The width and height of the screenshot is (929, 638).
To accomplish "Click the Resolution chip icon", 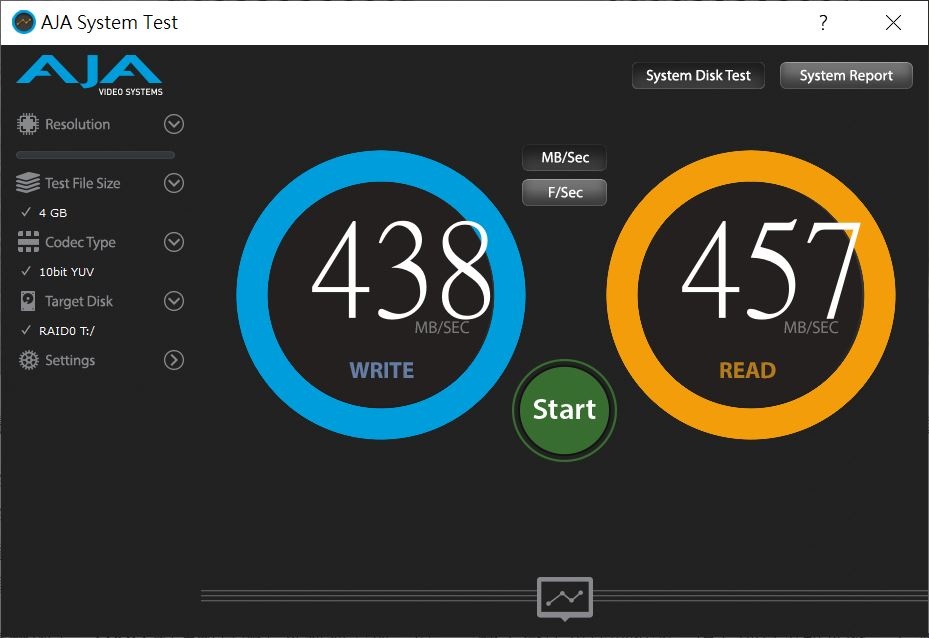I will pos(27,124).
